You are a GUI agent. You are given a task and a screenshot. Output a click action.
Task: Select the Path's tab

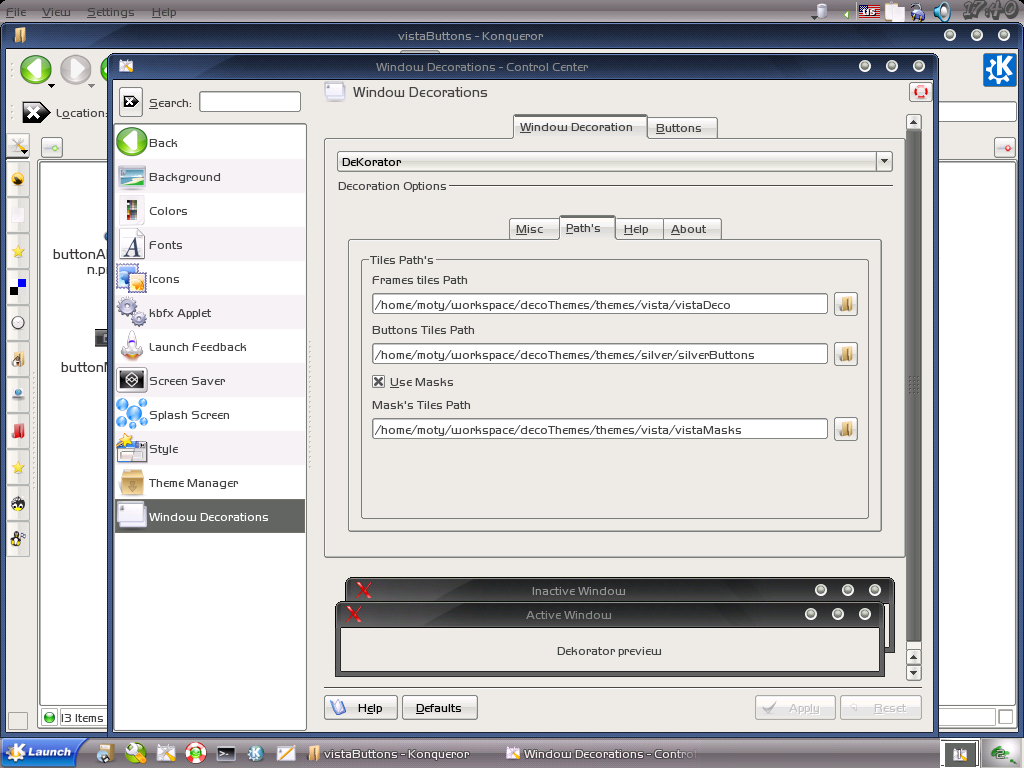tap(586, 228)
